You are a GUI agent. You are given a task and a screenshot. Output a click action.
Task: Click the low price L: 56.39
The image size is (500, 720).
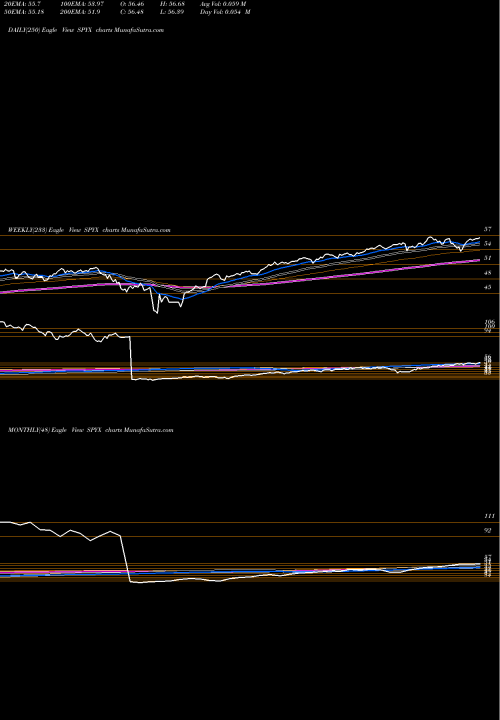172,11
